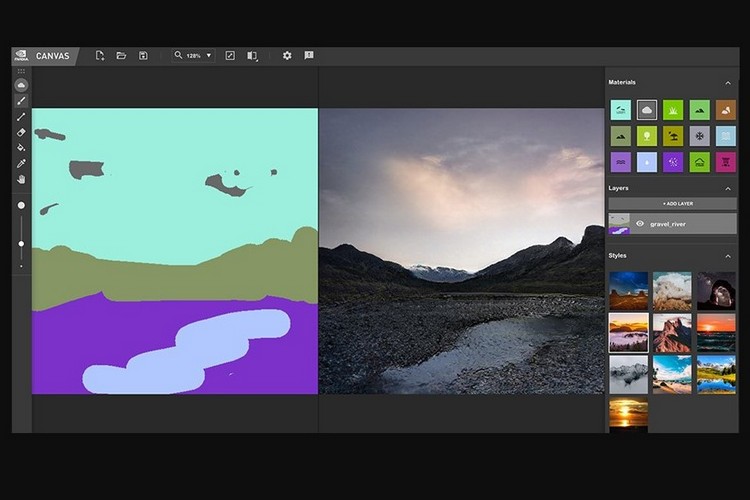This screenshot has height=500, width=750.
Task: Apply the white cumulus cloud style
Action: pyautogui.click(x=672, y=291)
